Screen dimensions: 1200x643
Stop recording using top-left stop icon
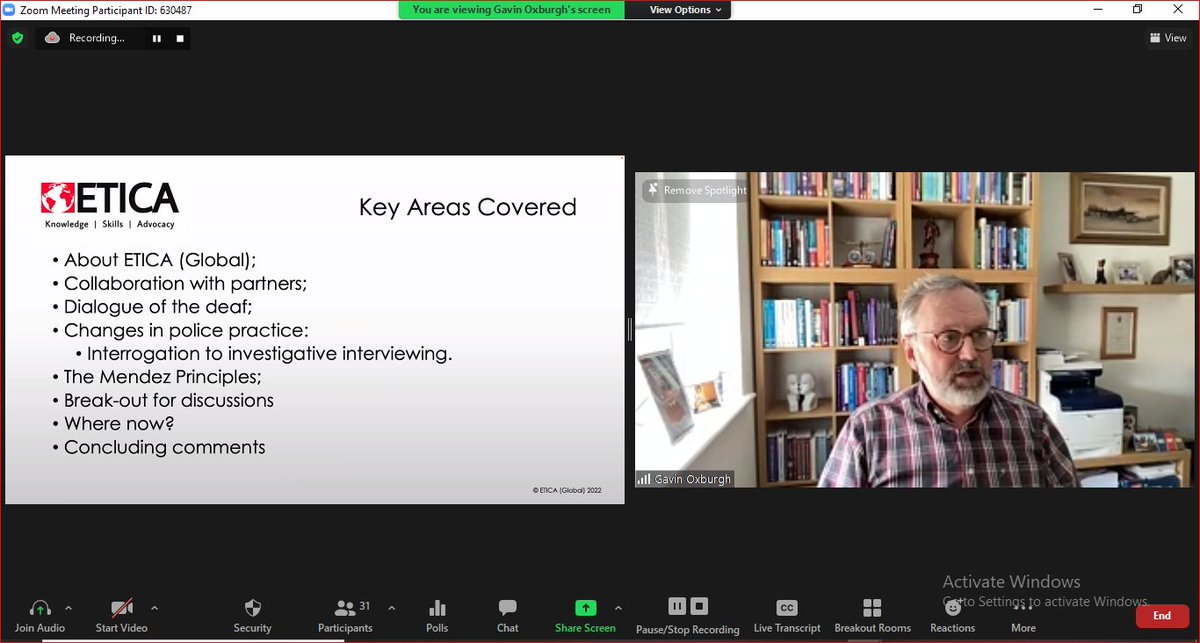180,38
